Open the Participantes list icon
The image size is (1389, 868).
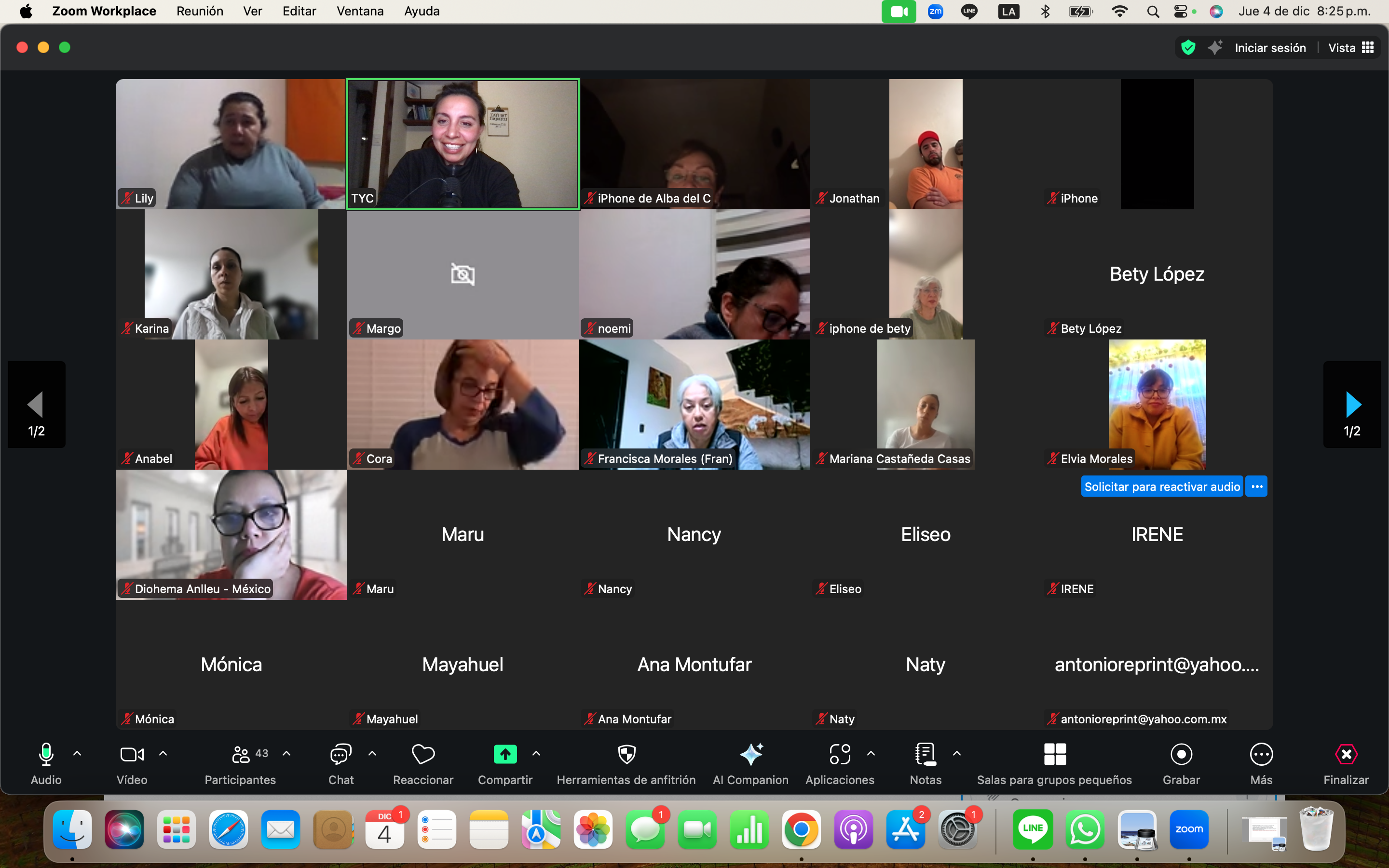click(241, 754)
